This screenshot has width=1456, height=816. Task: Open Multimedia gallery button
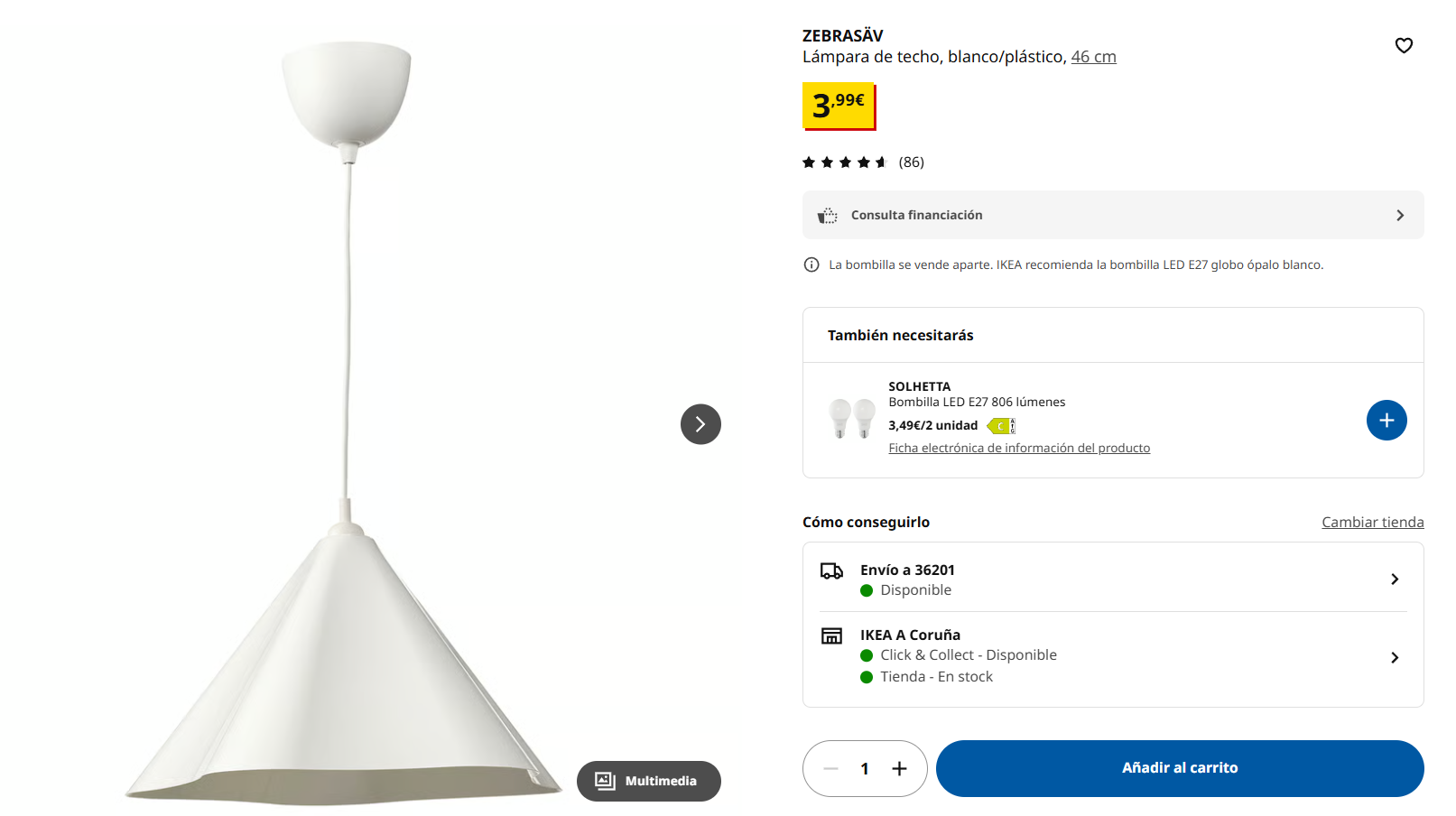click(x=648, y=781)
